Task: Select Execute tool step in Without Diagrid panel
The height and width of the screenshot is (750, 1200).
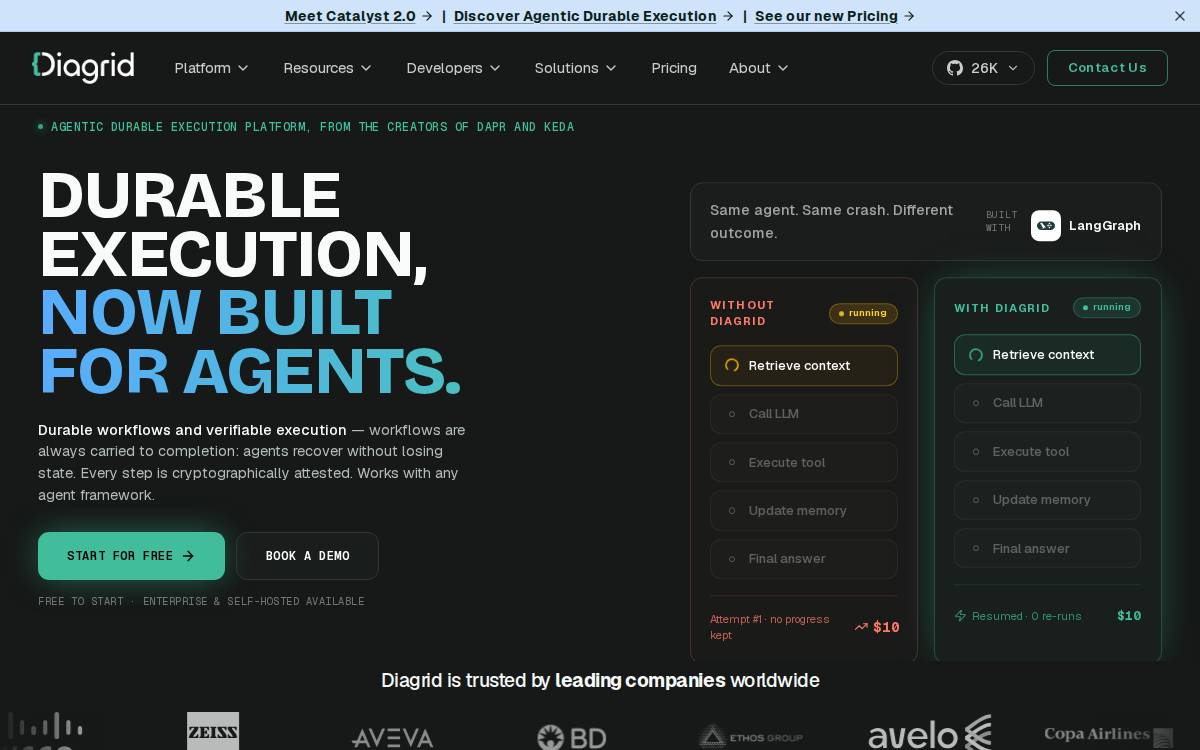Action: (804, 462)
